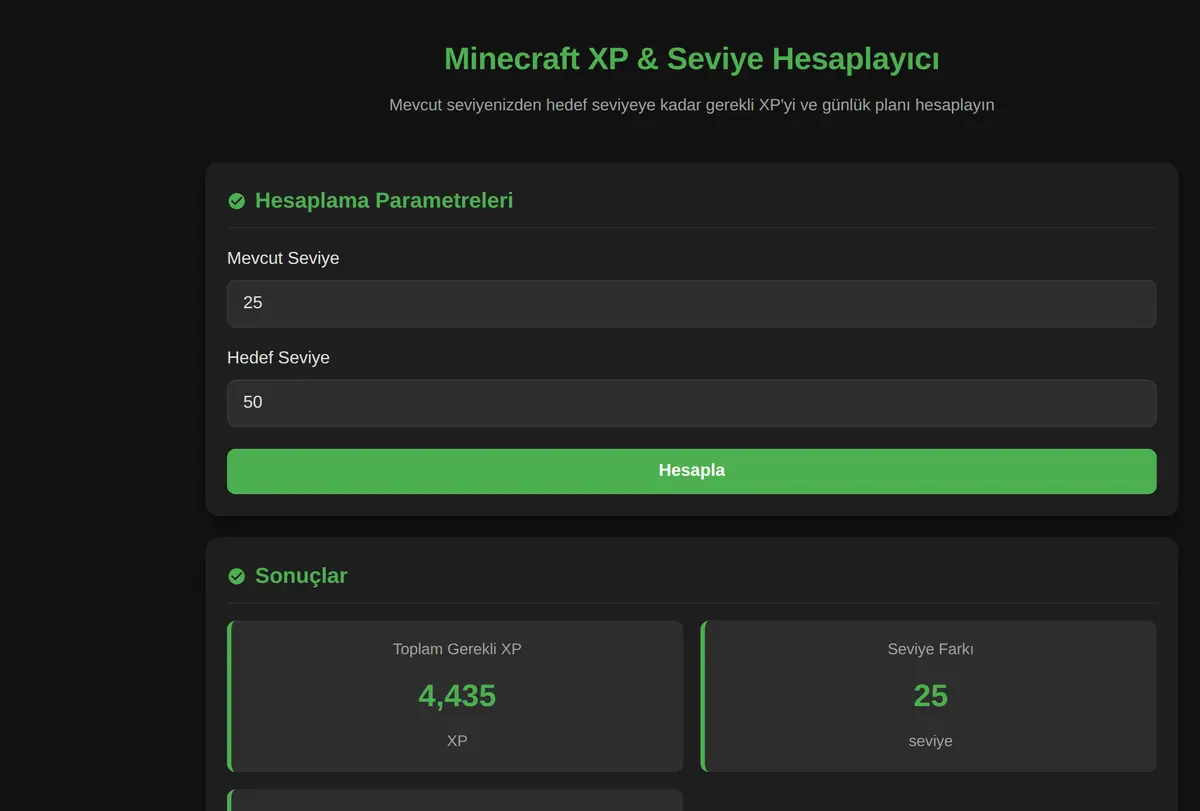Click the XP unit text under 4,435
The height and width of the screenshot is (811, 1200).
pos(457,741)
